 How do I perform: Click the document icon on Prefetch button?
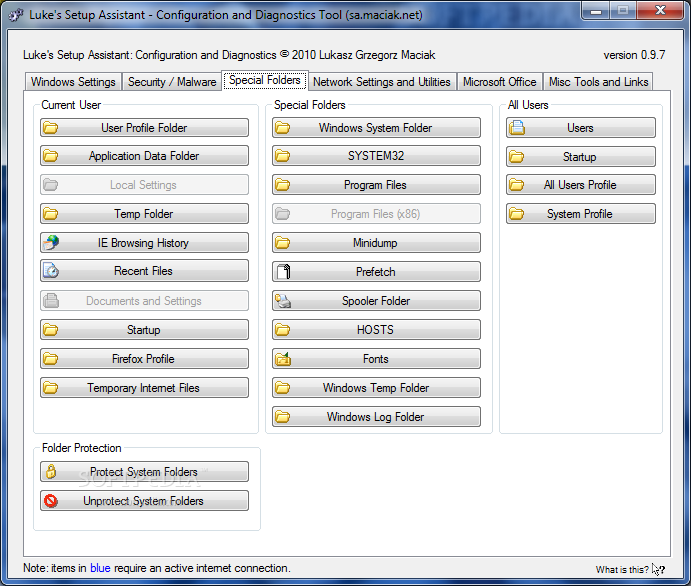[x=283, y=272]
